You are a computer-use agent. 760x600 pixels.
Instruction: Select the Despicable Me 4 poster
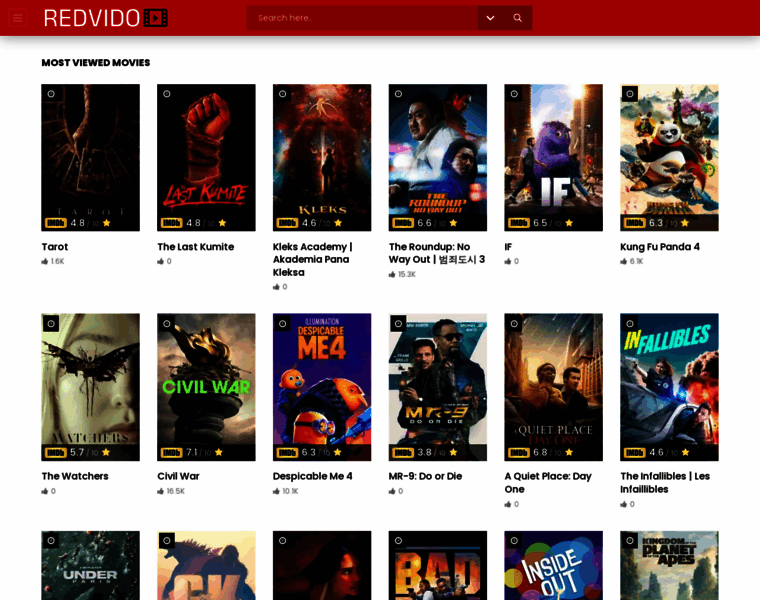pos(322,387)
